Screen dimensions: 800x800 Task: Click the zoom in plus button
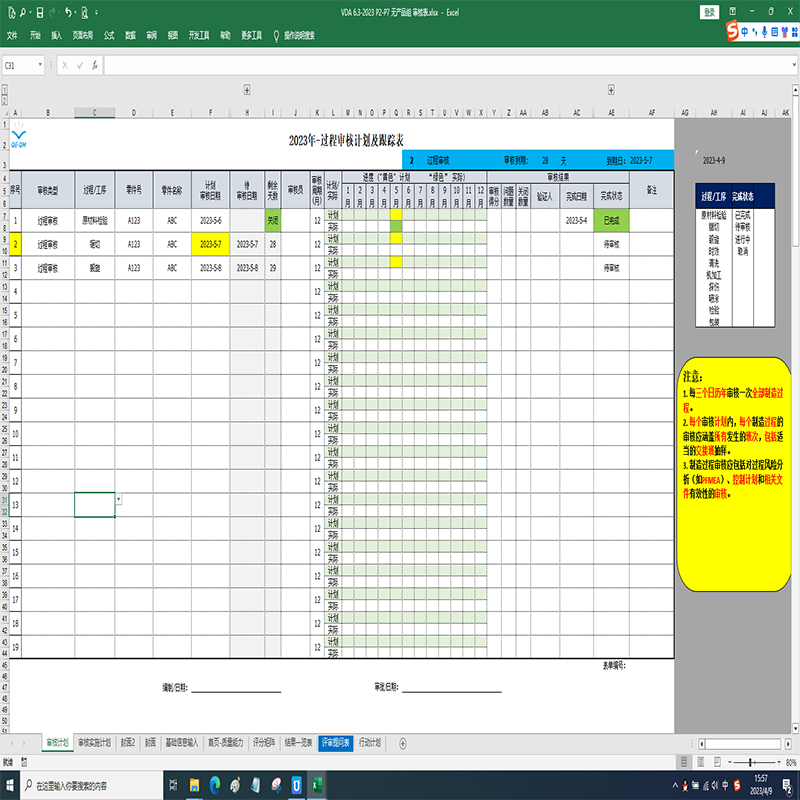[x=779, y=762]
